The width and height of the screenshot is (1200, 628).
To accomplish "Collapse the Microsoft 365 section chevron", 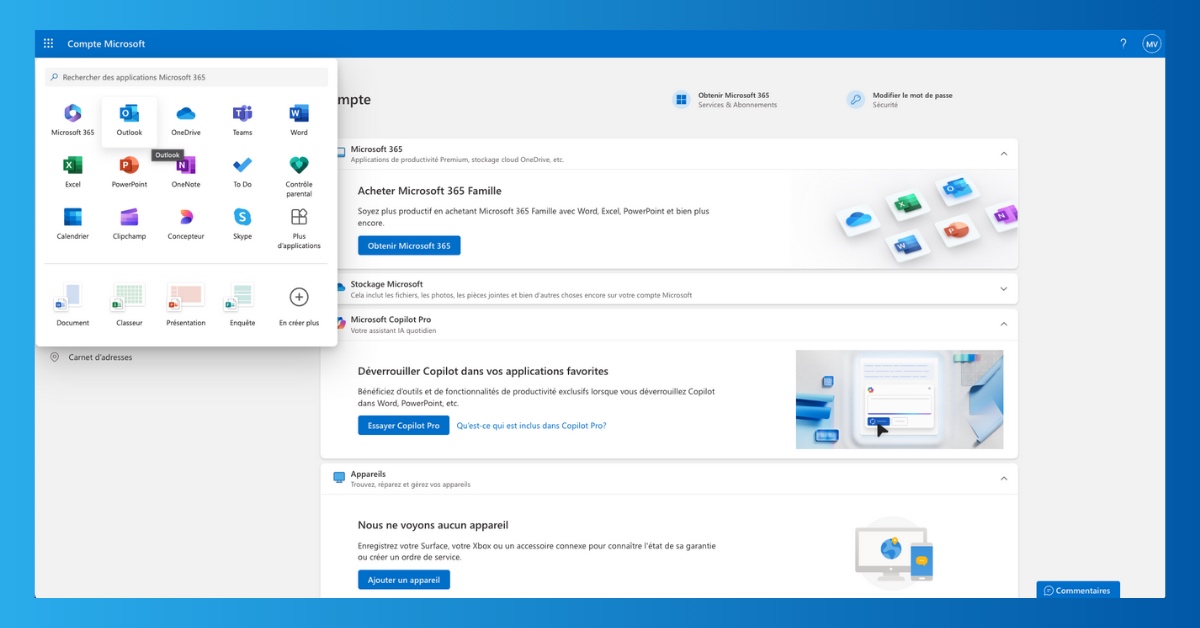I will 1003,154.
